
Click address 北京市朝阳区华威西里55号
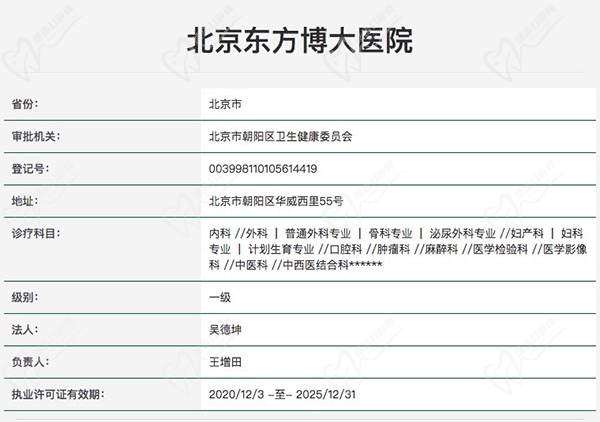click(276, 201)
